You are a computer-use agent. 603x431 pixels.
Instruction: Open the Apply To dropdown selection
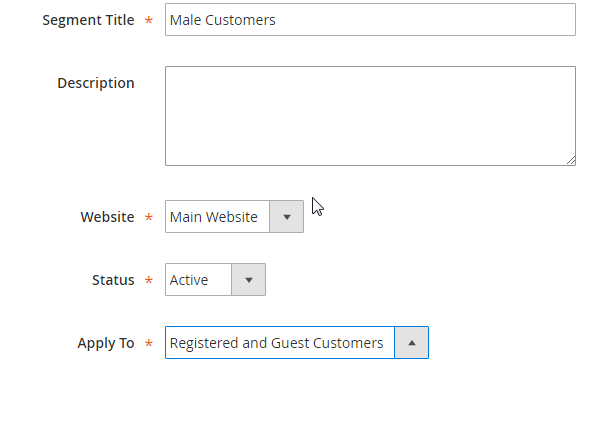point(279,343)
